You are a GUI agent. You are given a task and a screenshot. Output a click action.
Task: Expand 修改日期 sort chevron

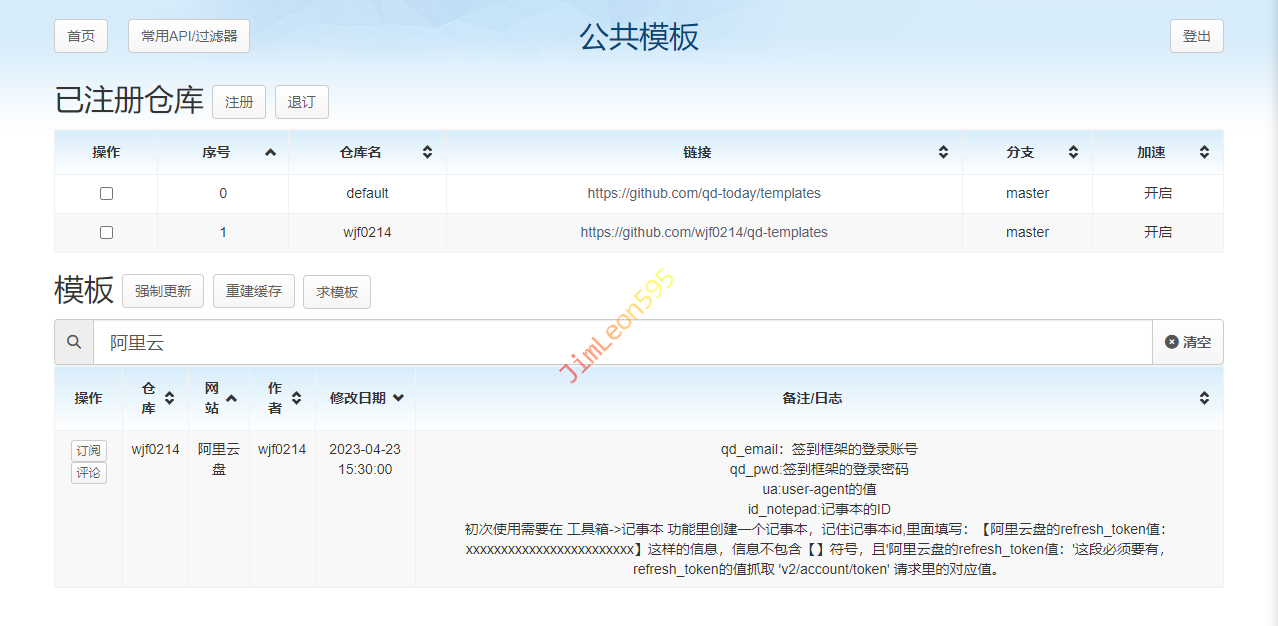tap(398, 398)
